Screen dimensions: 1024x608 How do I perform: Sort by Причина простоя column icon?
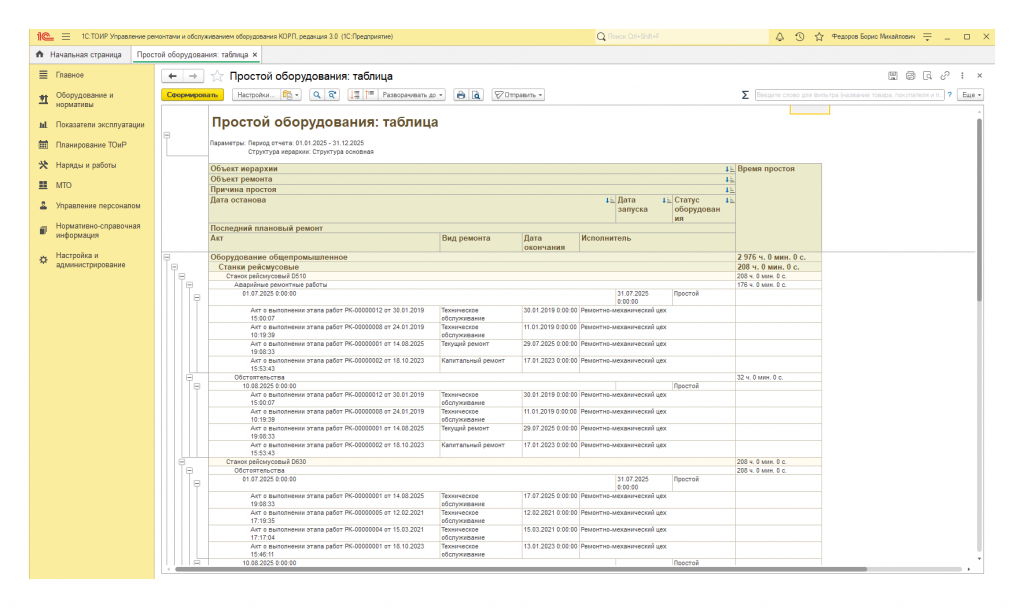click(729, 190)
